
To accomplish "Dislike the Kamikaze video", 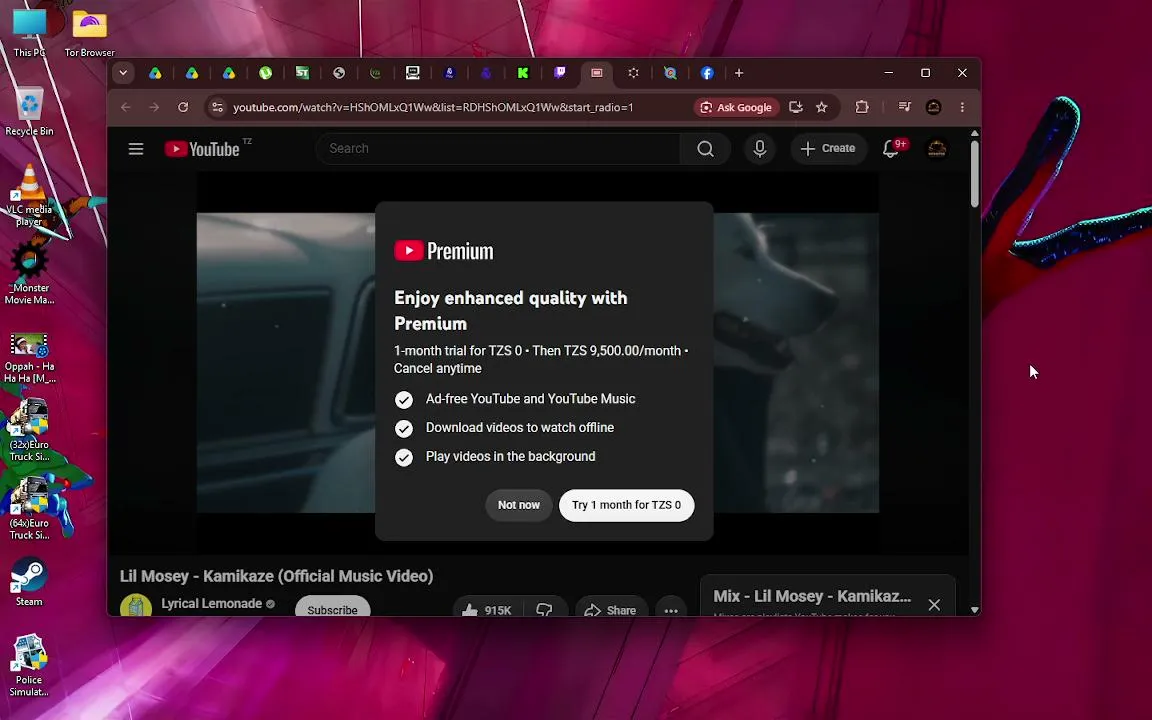I will pos(544,609).
